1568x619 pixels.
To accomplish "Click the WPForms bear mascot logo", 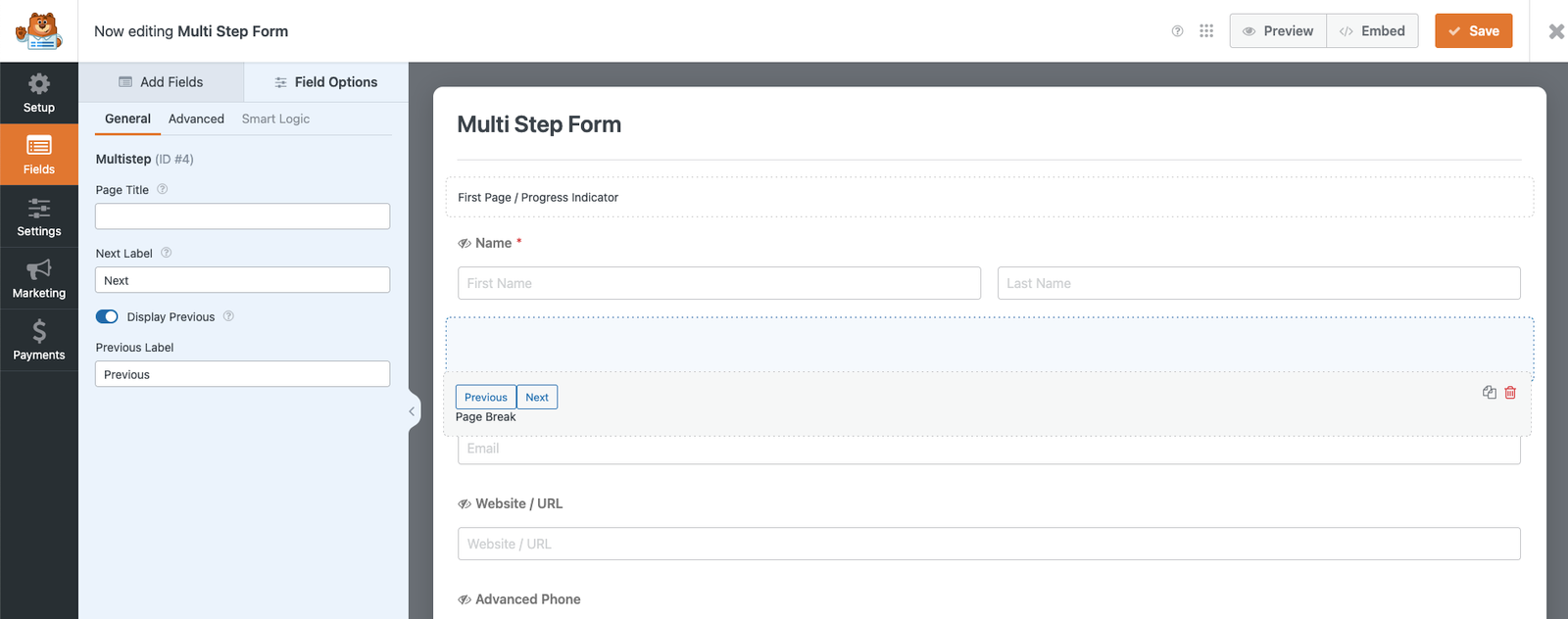I will coord(39,31).
